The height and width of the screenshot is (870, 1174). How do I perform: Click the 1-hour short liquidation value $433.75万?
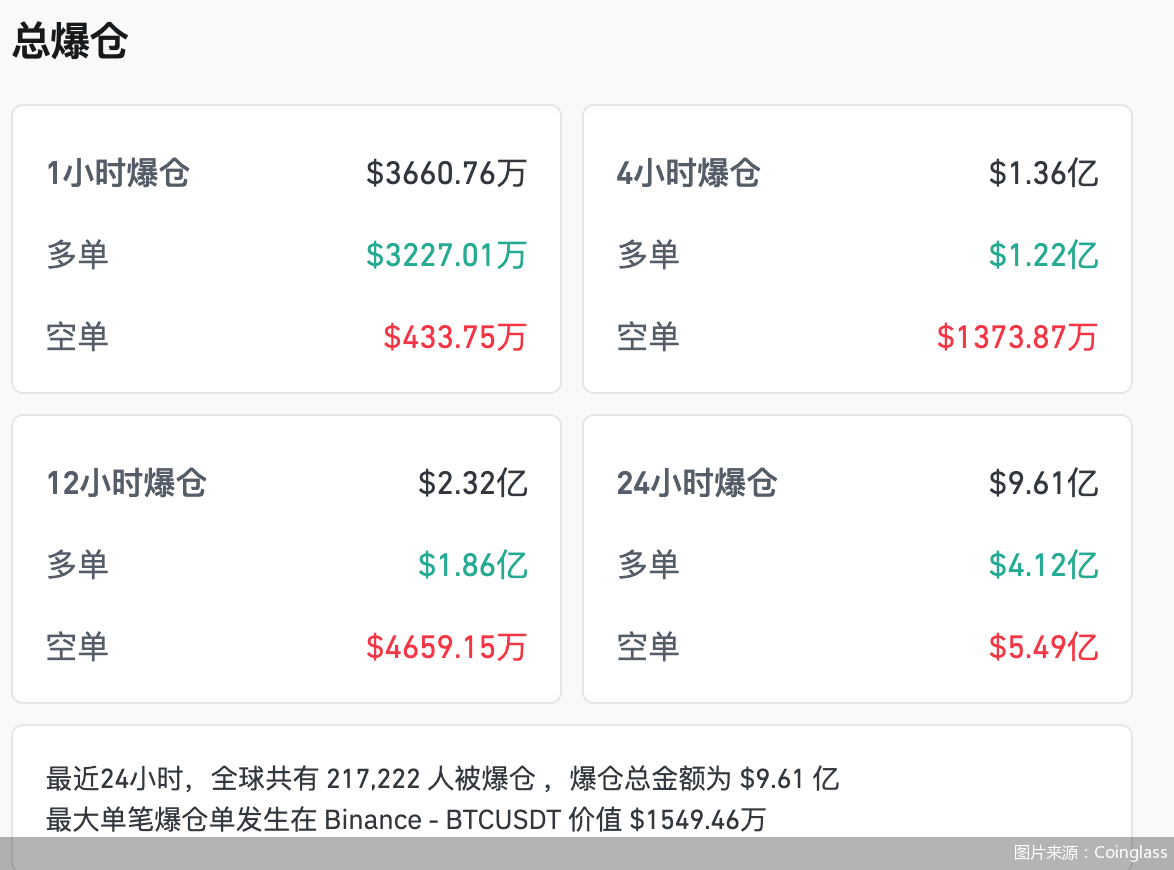455,336
